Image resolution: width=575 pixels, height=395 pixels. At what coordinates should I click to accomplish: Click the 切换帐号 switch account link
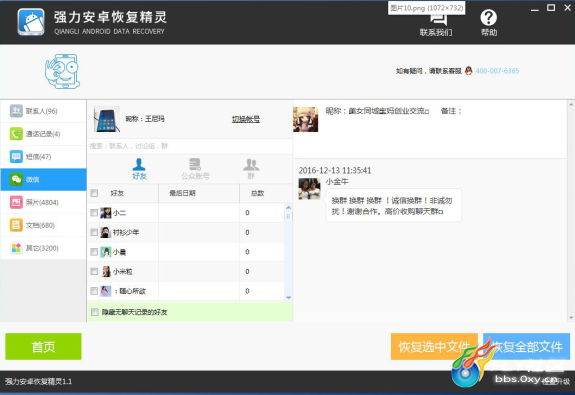(246, 119)
